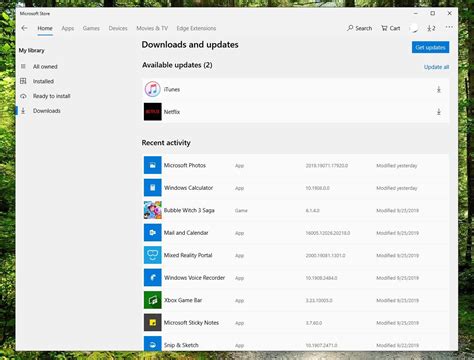Minimize the Microsoft Store window
The image size is (474, 360).
tap(416, 13)
